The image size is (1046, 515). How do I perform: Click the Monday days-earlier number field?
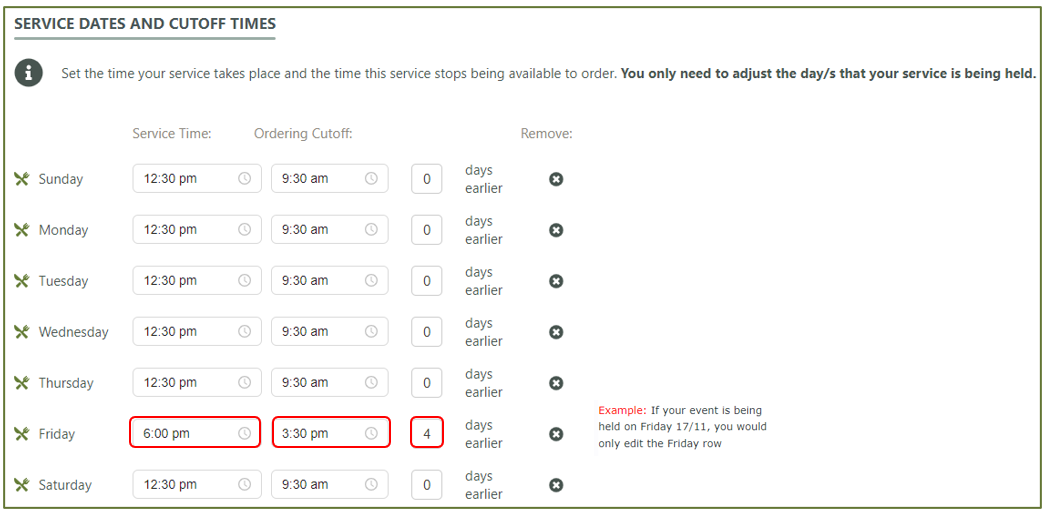427,229
